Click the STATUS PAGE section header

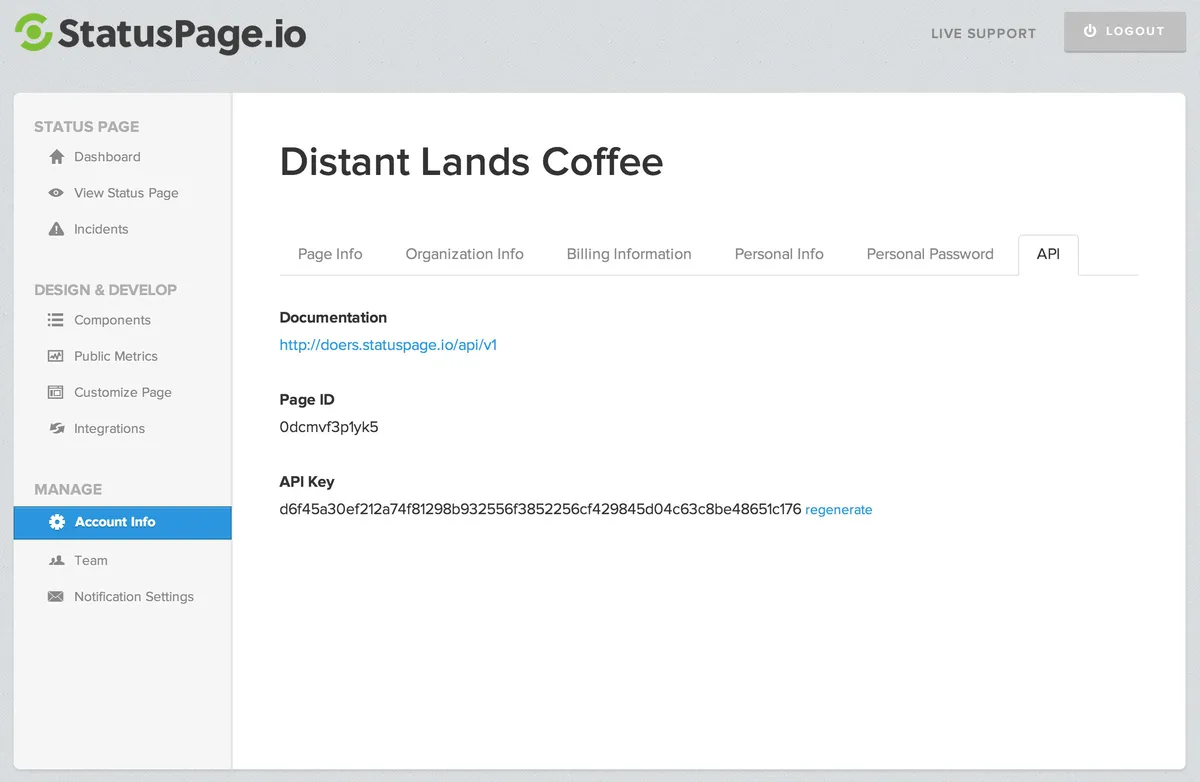coord(86,127)
